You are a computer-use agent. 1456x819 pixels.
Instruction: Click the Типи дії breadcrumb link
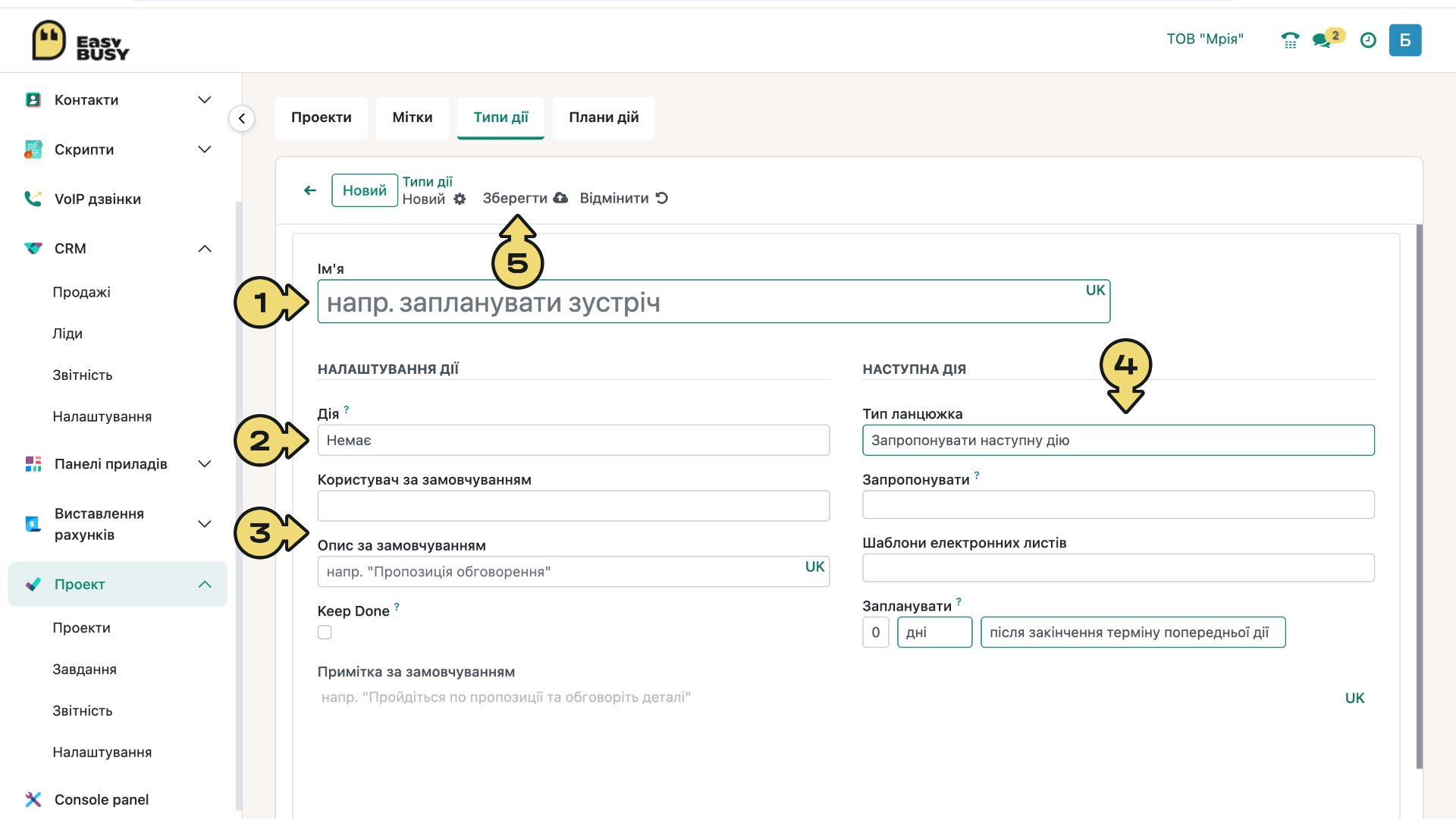(428, 182)
